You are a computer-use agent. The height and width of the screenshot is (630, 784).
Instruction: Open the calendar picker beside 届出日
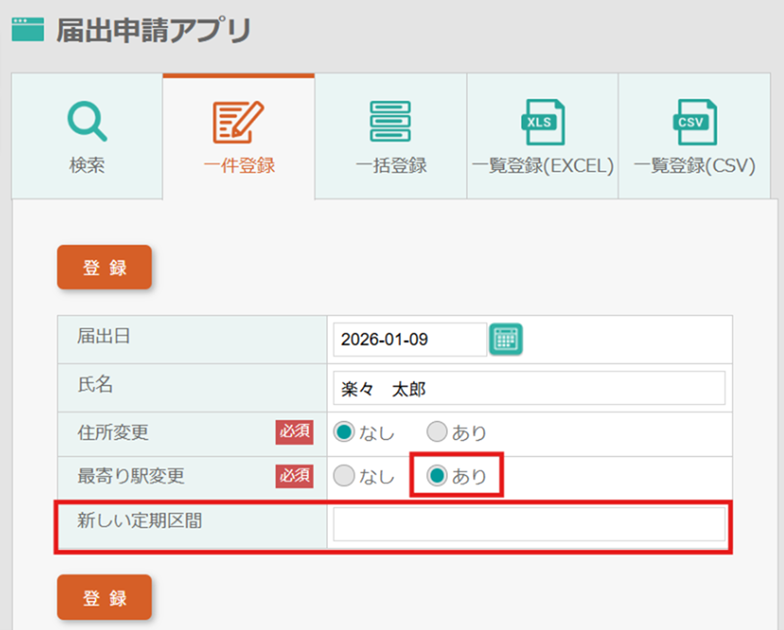click(x=506, y=339)
